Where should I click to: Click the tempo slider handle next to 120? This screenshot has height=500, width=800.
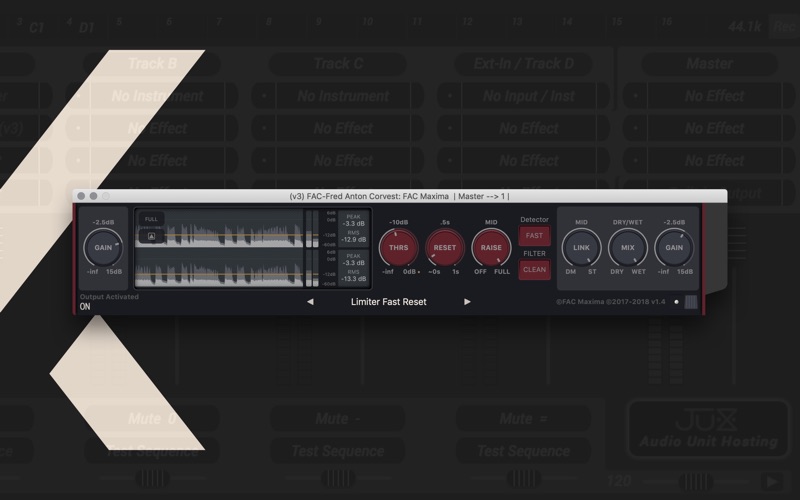tap(695, 481)
